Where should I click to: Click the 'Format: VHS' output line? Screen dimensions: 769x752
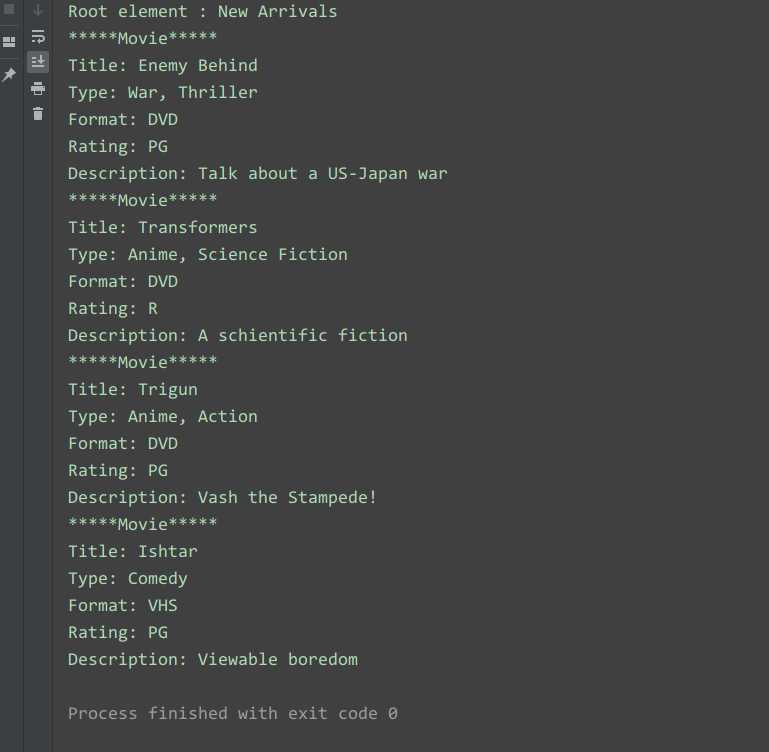coord(123,605)
